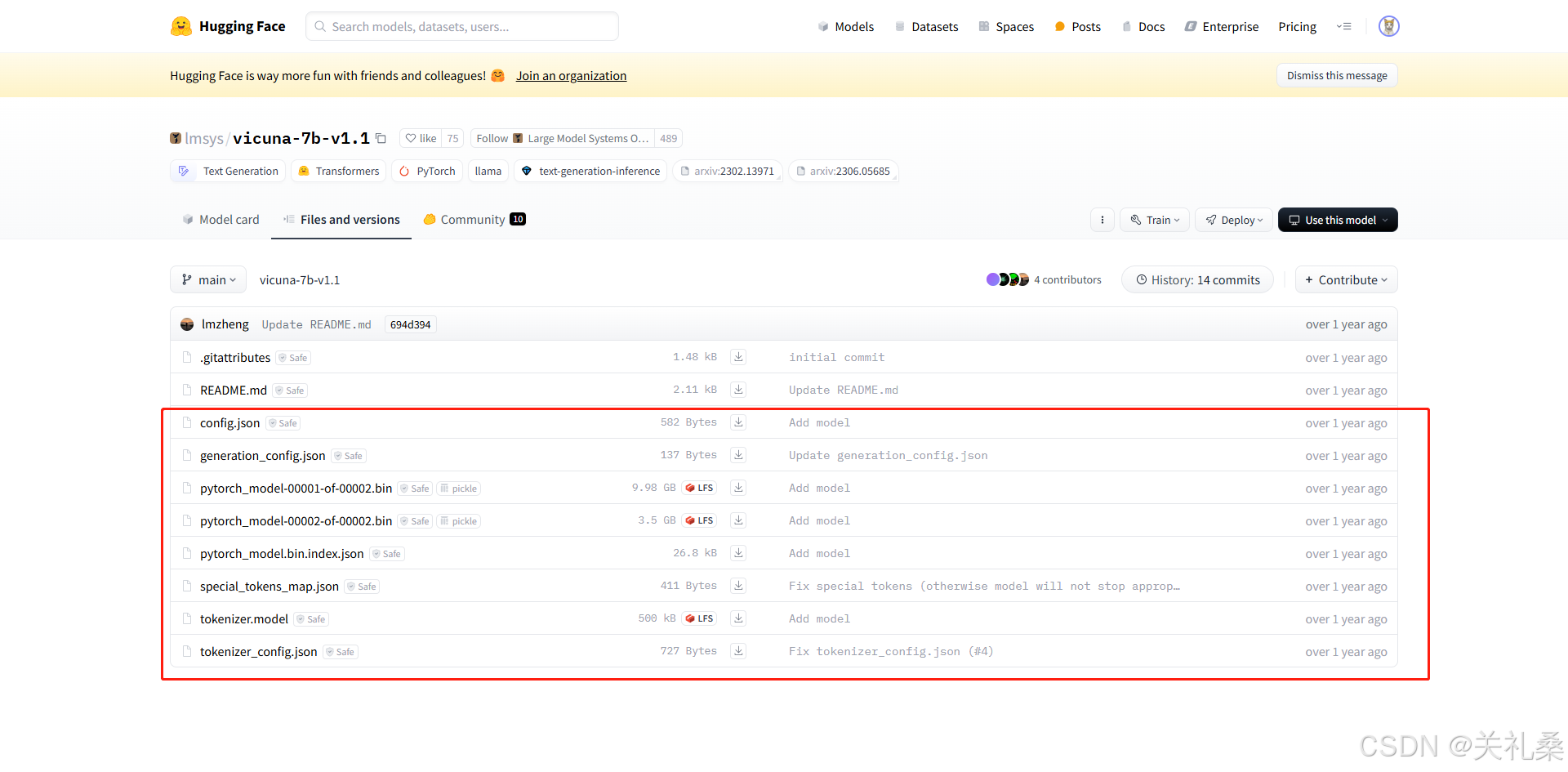Download special_tokens_map.json file
This screenshot has height=772, width=1568.
point(738,586)
